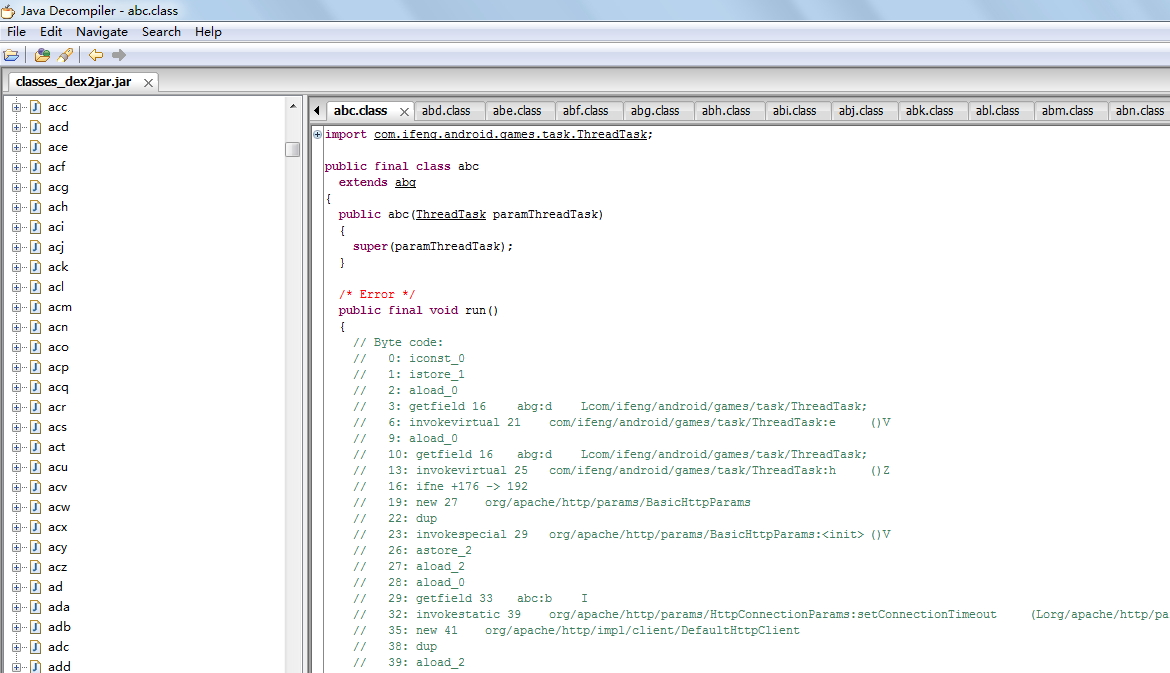Switch to the abk.class tab
The image size is (1170, 673).
click(x=929, y=111)
